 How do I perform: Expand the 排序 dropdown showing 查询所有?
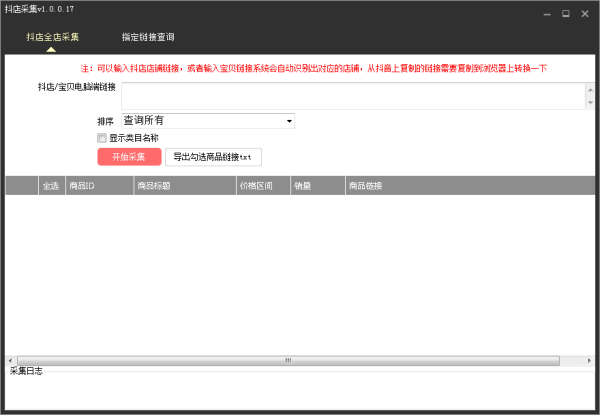pos(207,120)
